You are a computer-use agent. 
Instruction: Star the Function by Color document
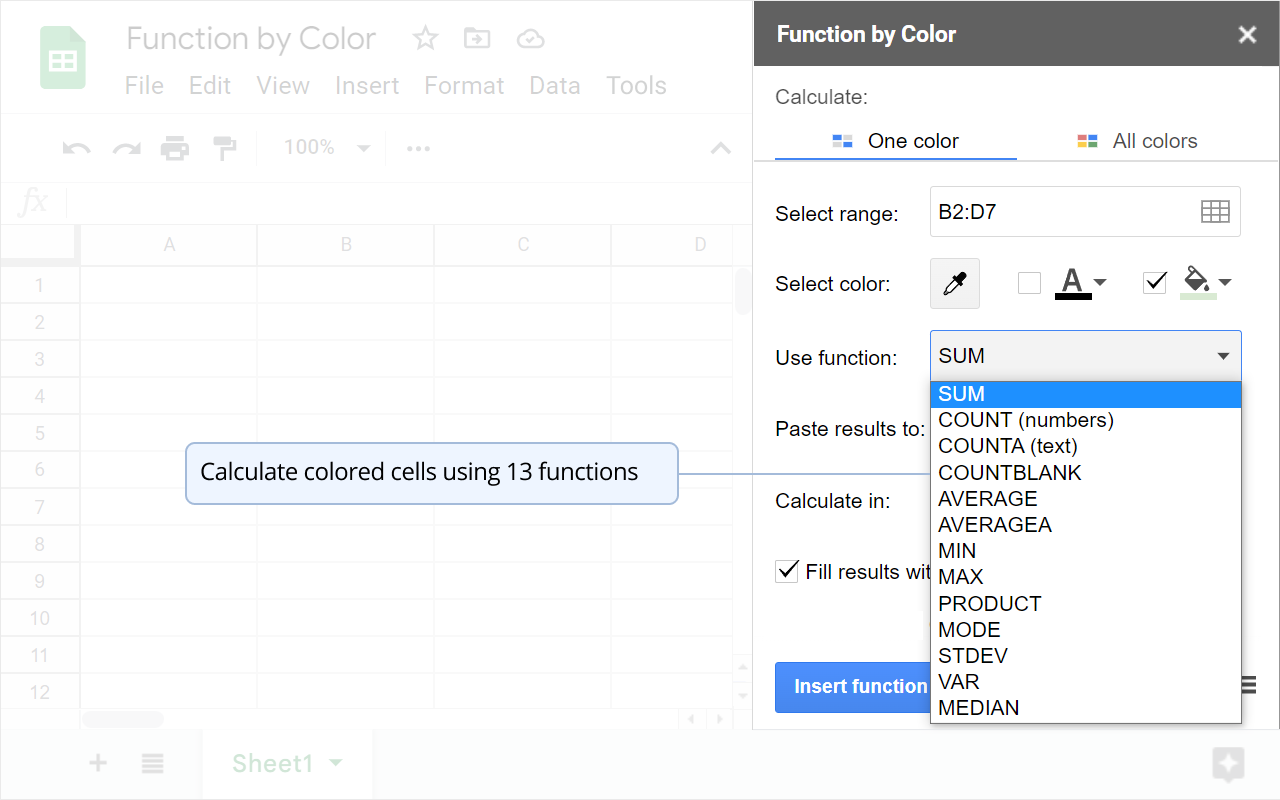pyautogui.click(x=425, y=39)
